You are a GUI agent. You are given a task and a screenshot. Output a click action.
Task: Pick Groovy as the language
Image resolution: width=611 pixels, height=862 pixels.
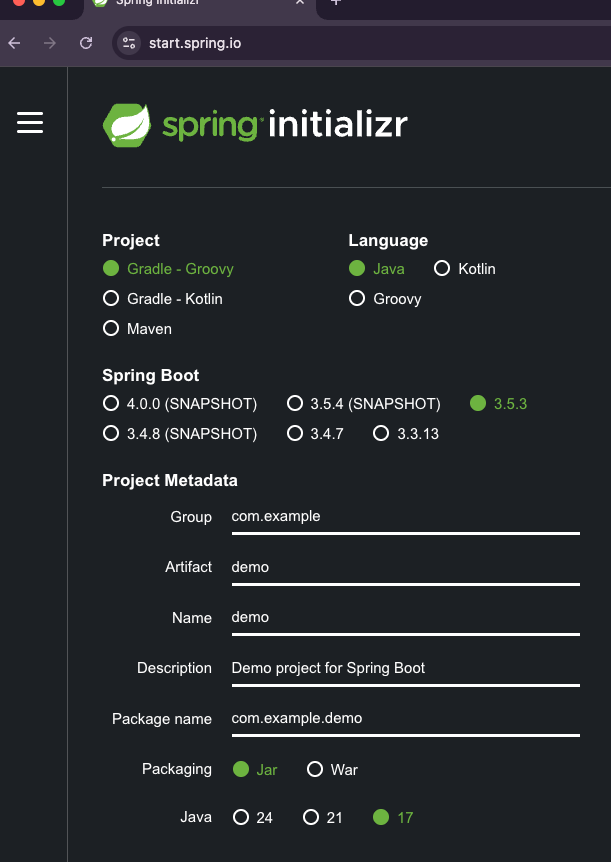385,299
